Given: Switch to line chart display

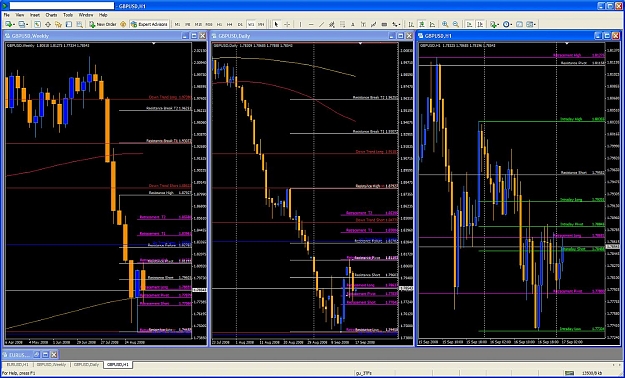Looking at the screenshot, I should [x=432, y=24].
